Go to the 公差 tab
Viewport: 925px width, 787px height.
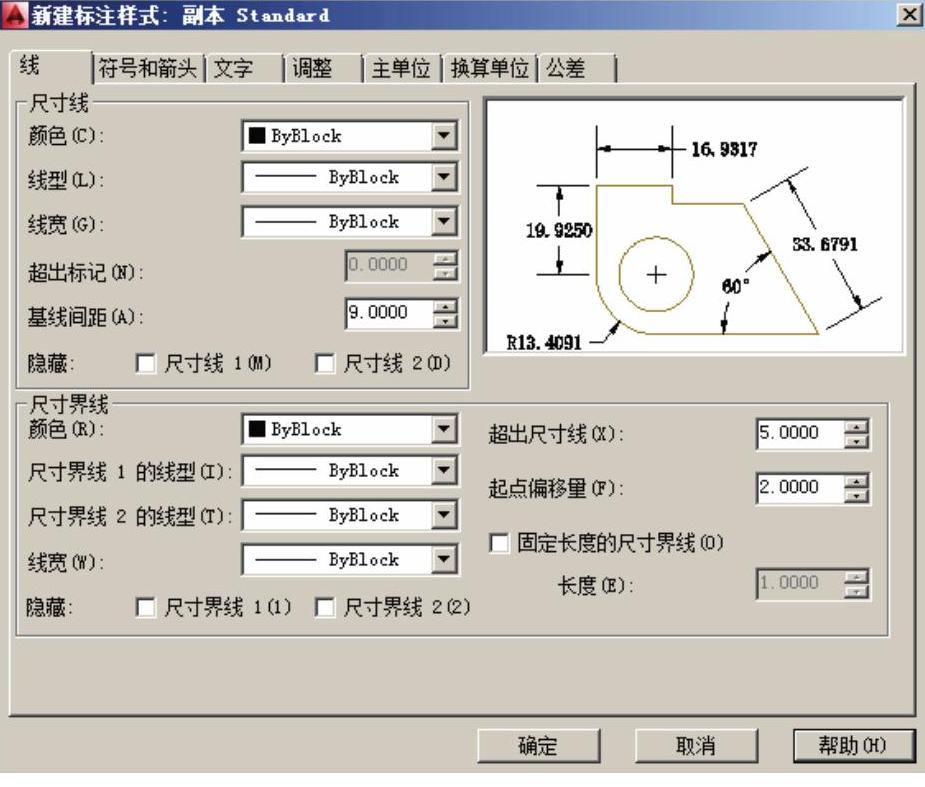pos(573,69)
